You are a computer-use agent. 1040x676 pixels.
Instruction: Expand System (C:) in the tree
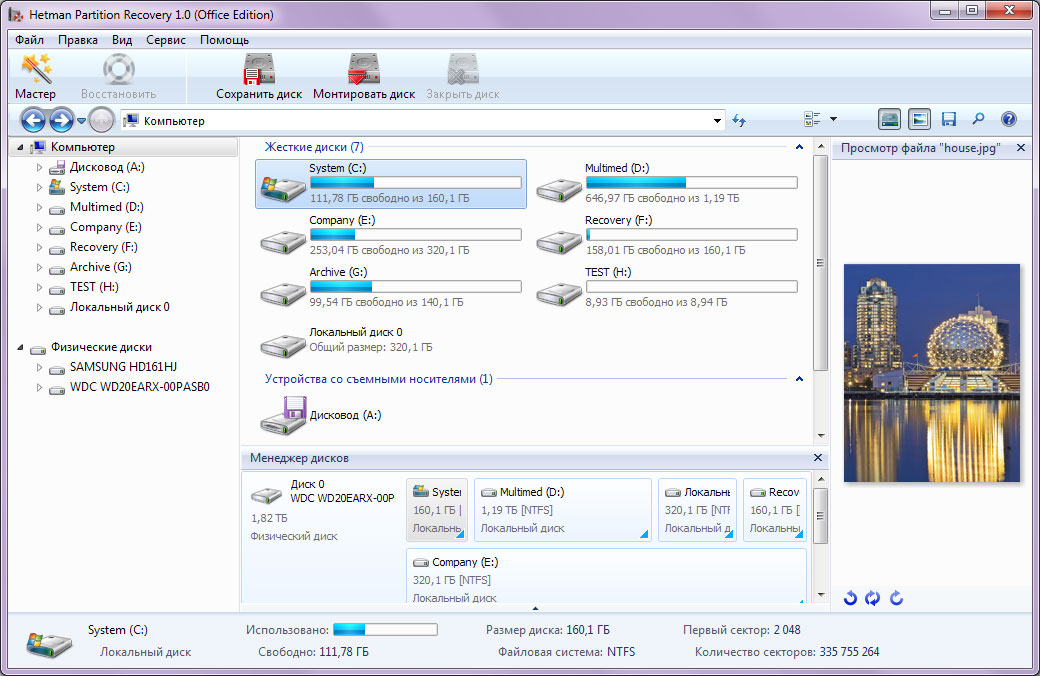click(x=39, y=188)
